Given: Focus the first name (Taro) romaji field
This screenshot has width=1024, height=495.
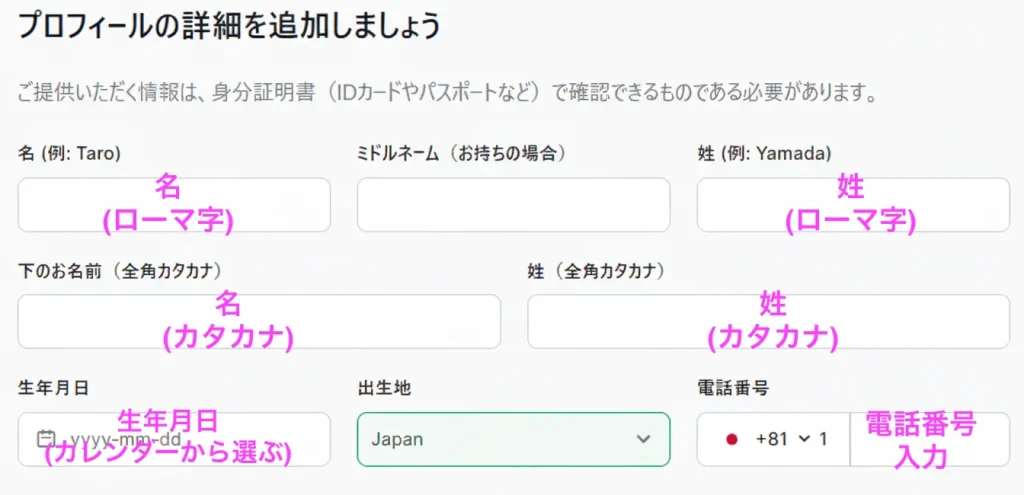Looking at the screenshot, I should [x=174, y=205].
